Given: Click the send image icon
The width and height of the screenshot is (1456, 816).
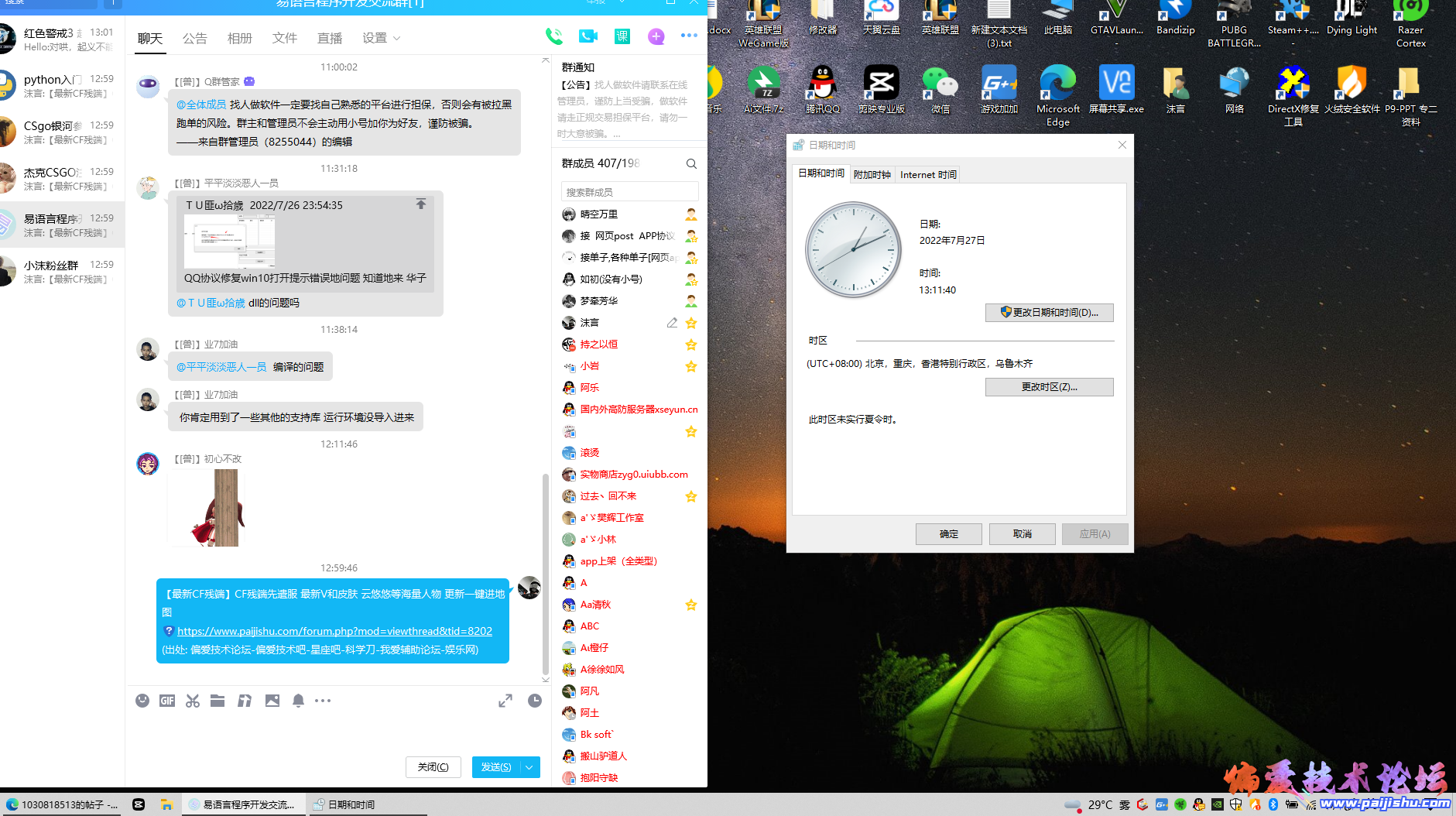Looking at the screenshot, I should [x=272, y=701].
